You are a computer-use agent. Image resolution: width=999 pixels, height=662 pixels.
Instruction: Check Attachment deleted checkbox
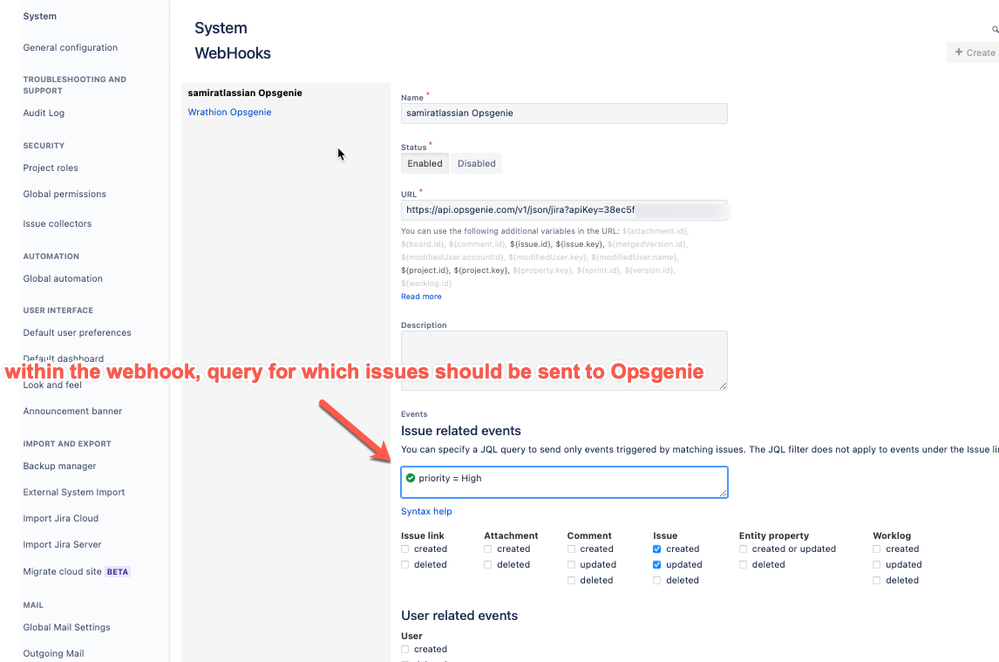[x=488, y=565]
